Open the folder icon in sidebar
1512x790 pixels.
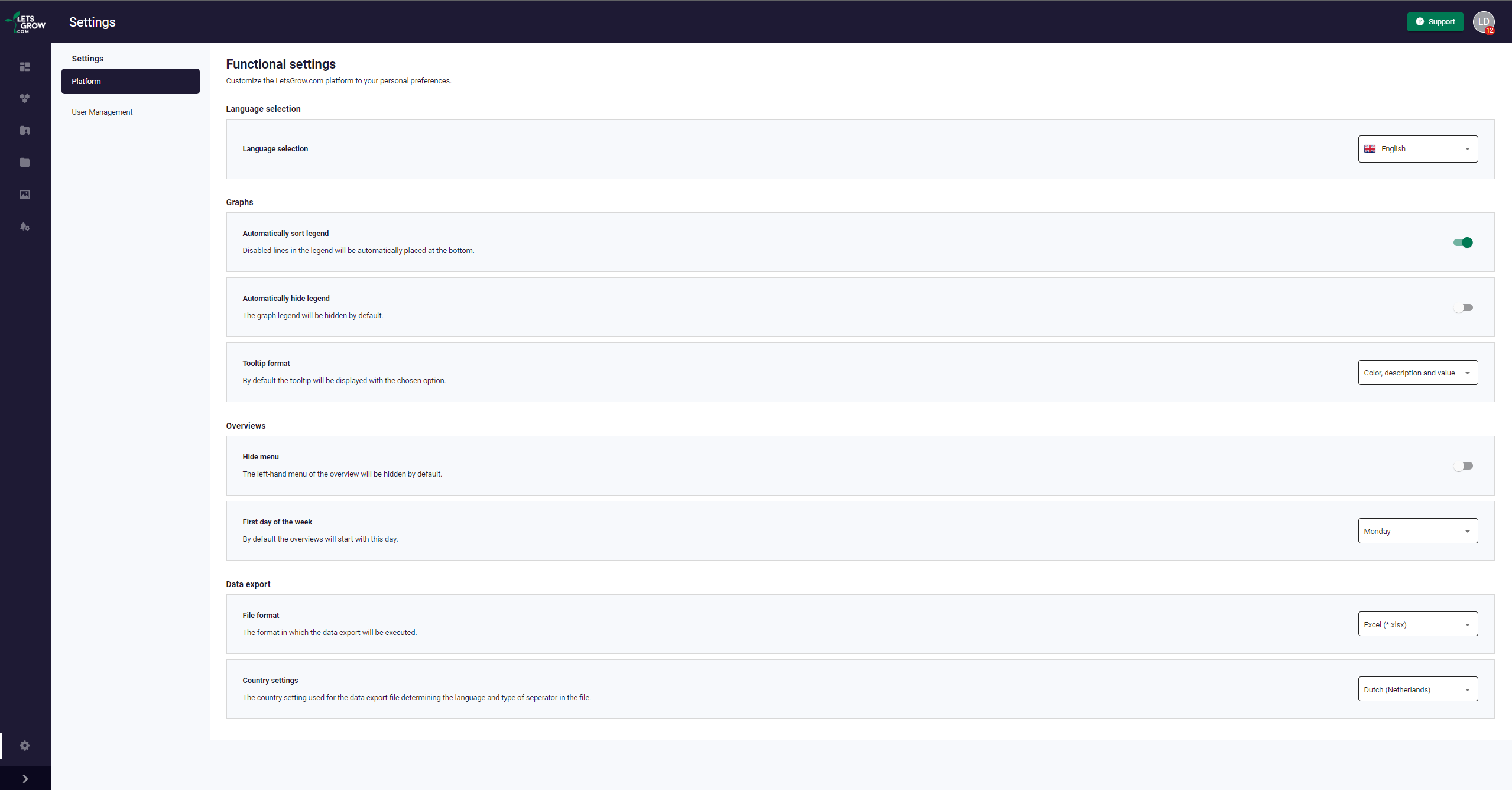(x=25, y=163)
